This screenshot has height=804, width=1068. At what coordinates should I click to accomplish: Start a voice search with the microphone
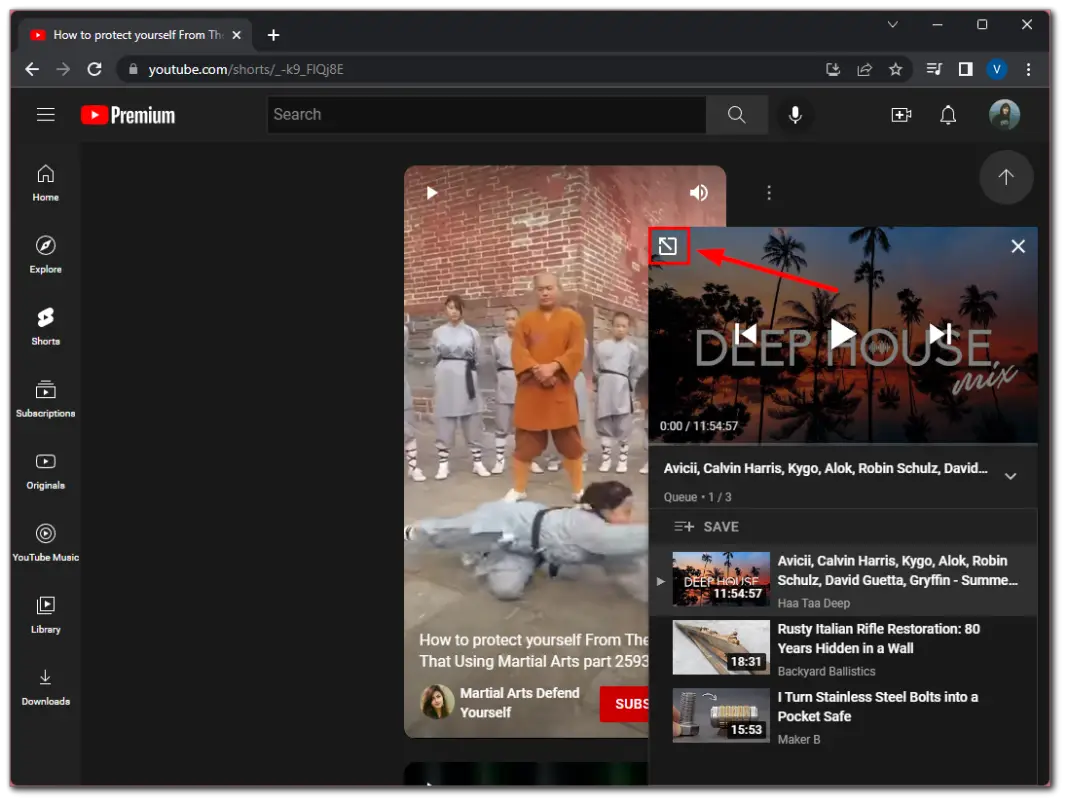click(x=795, y=114)
